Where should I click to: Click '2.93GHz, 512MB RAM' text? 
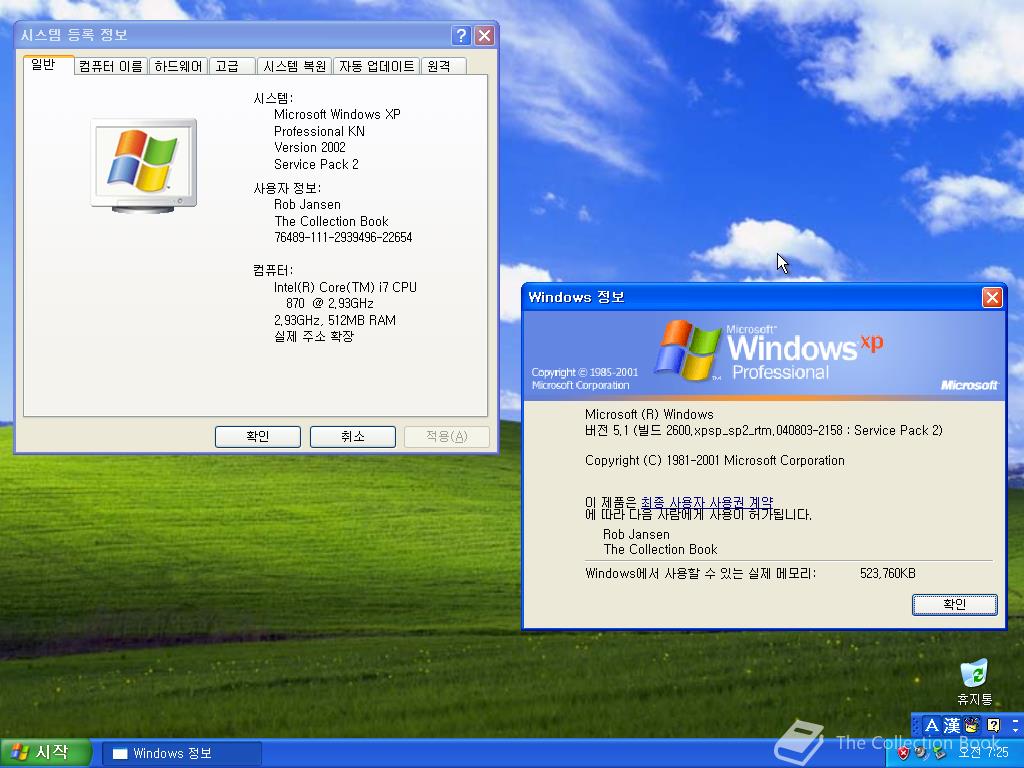click(334, 321)
